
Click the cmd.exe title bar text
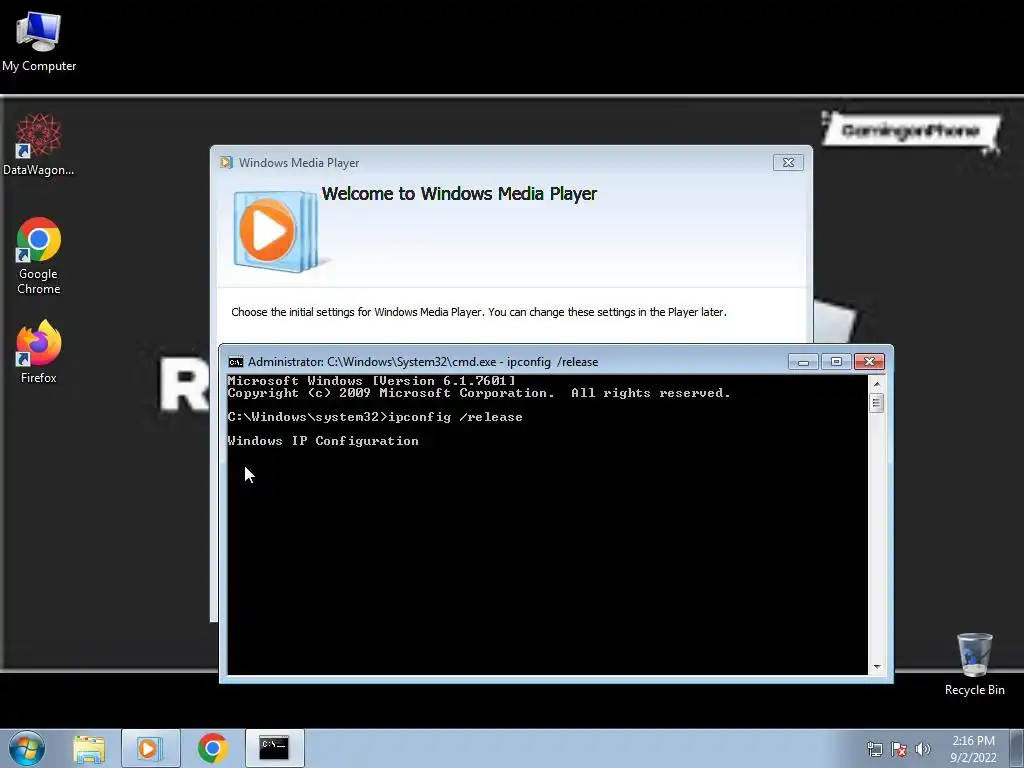click(x=423, y=362)
